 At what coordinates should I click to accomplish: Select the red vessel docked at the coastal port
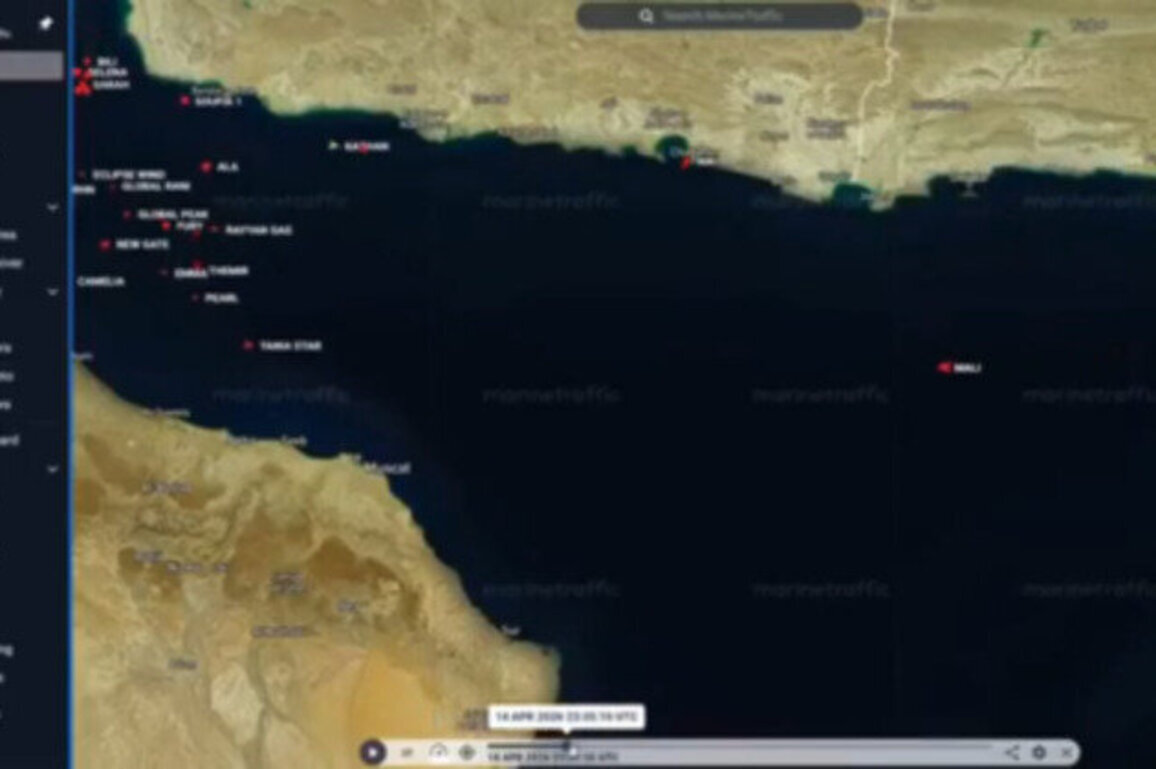[x=686, y=163]
